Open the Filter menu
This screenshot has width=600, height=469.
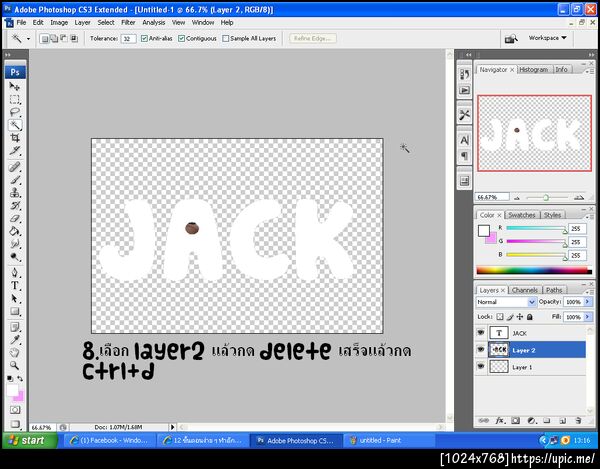(128, 23)
